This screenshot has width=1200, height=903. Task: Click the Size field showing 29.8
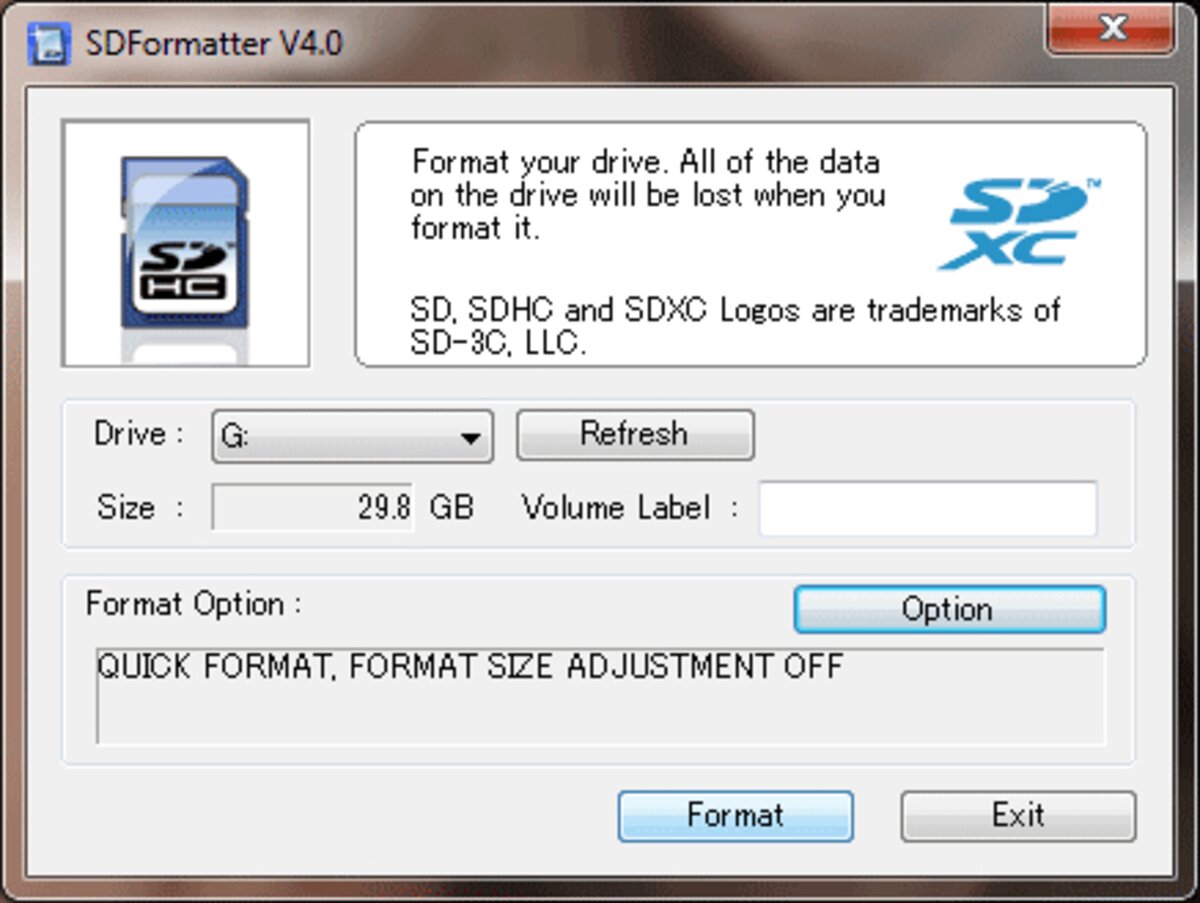coord(313,508)
